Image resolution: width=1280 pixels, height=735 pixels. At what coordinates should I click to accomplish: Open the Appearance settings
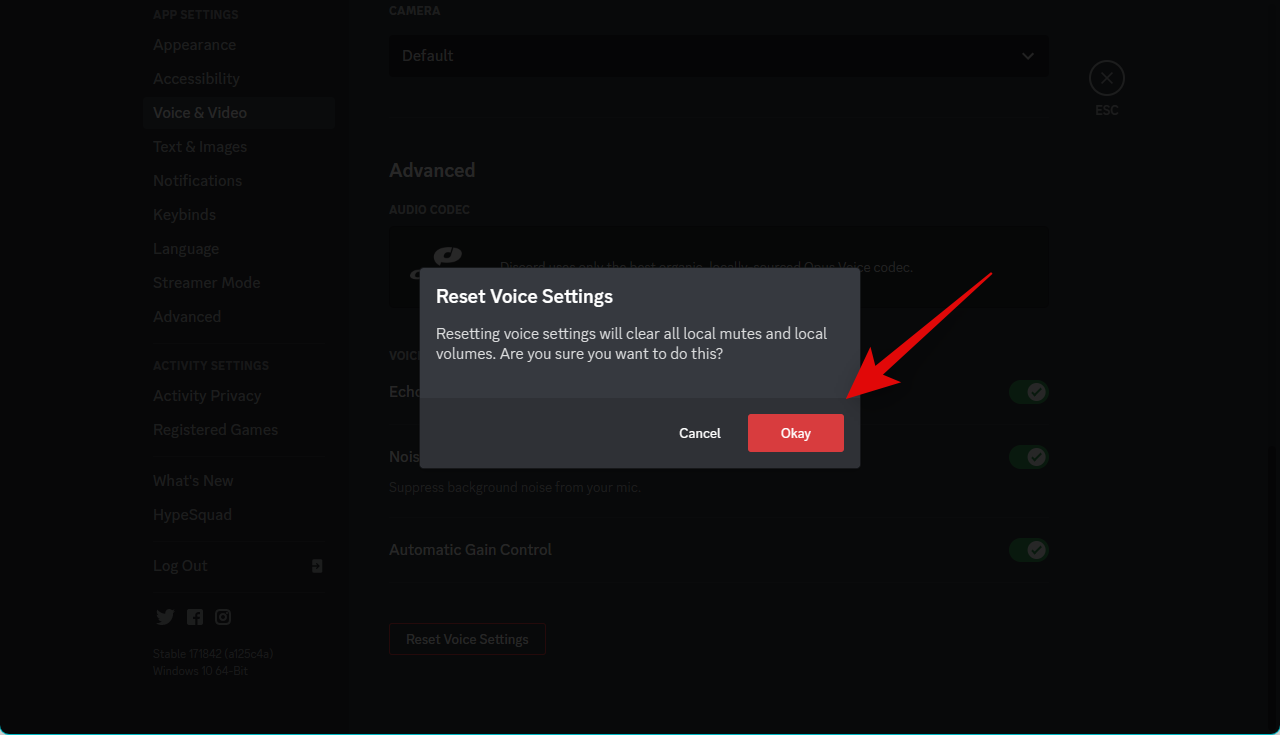(x=195, y=45)
